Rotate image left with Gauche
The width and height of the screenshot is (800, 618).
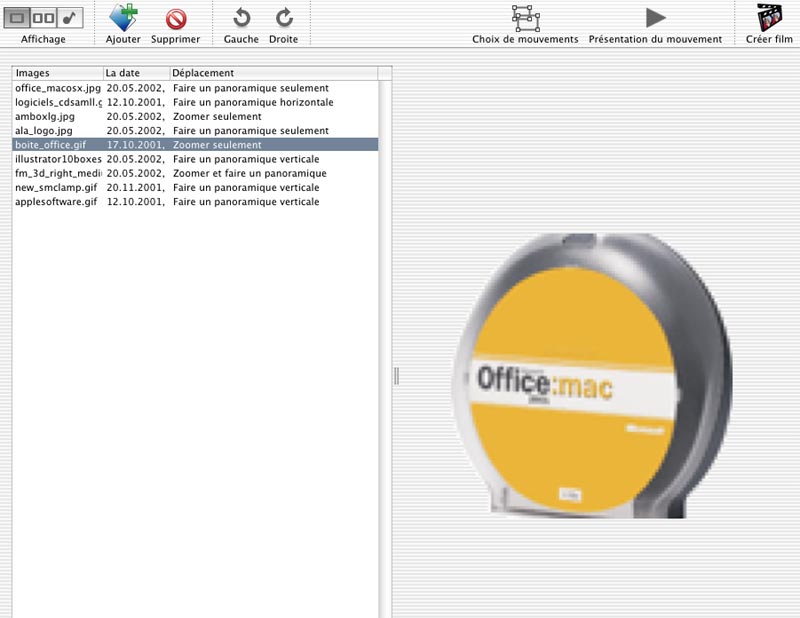pos(241,18)
